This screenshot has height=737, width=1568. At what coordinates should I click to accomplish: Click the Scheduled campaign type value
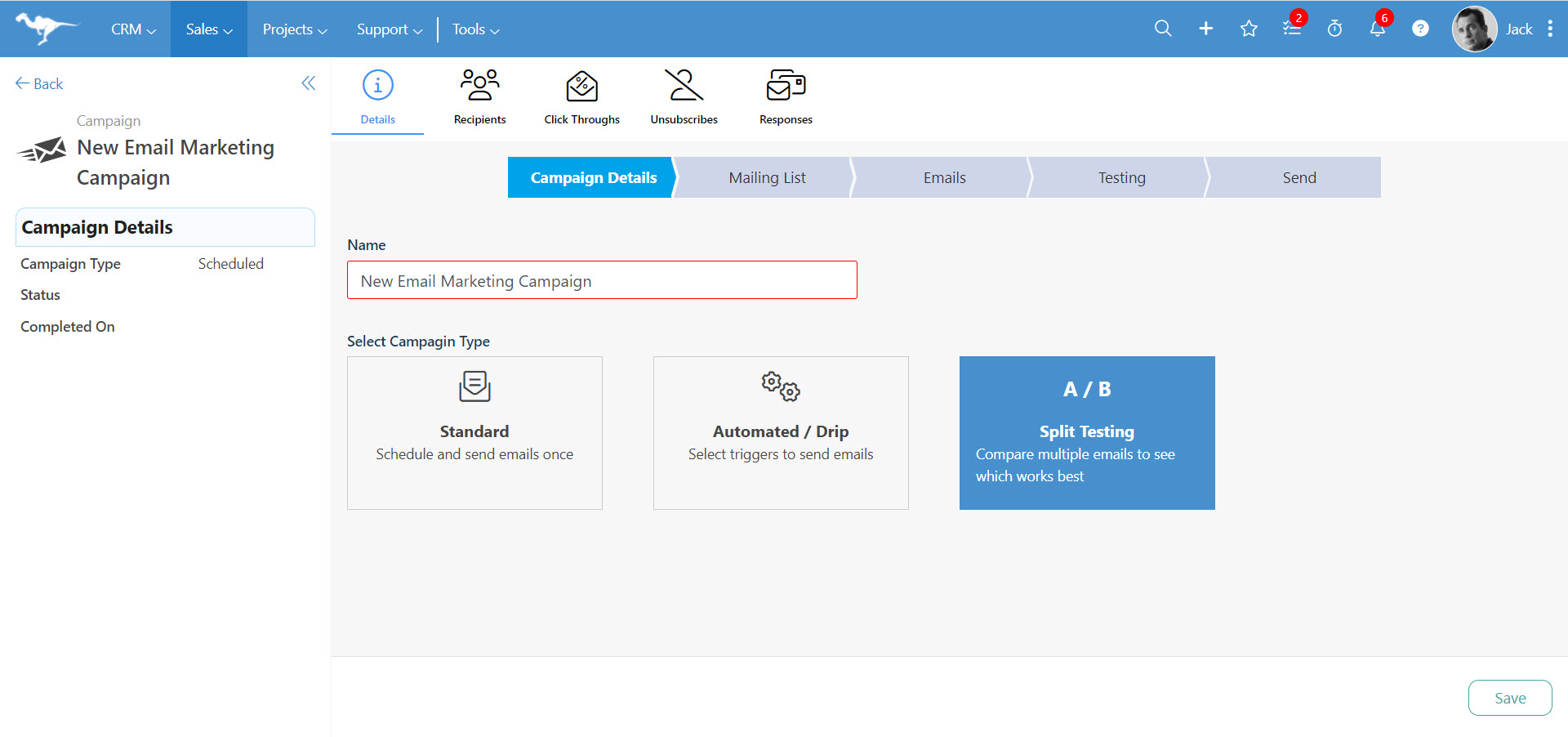click(231, 263)
